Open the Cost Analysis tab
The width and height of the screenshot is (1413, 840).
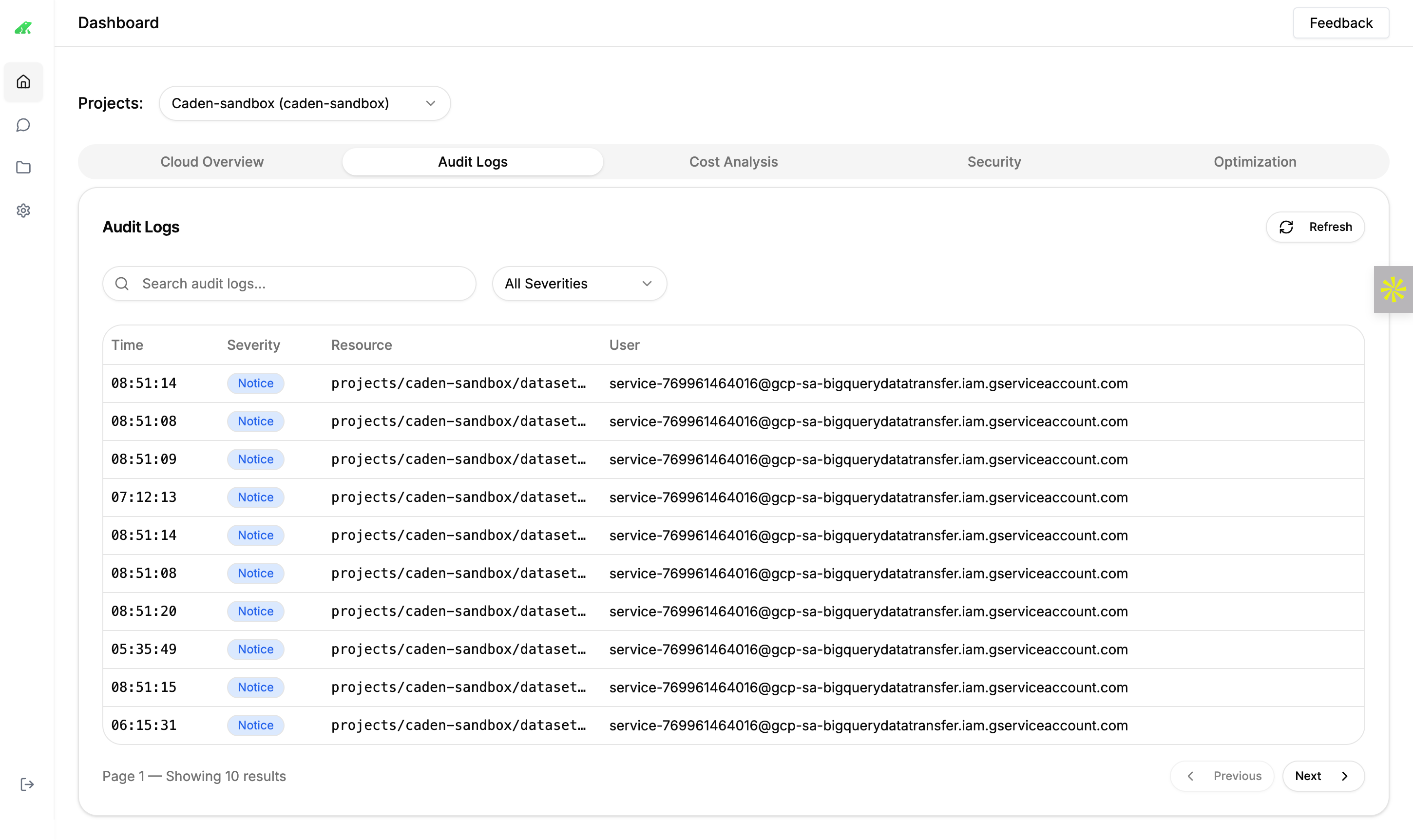(x=733, y=161)
